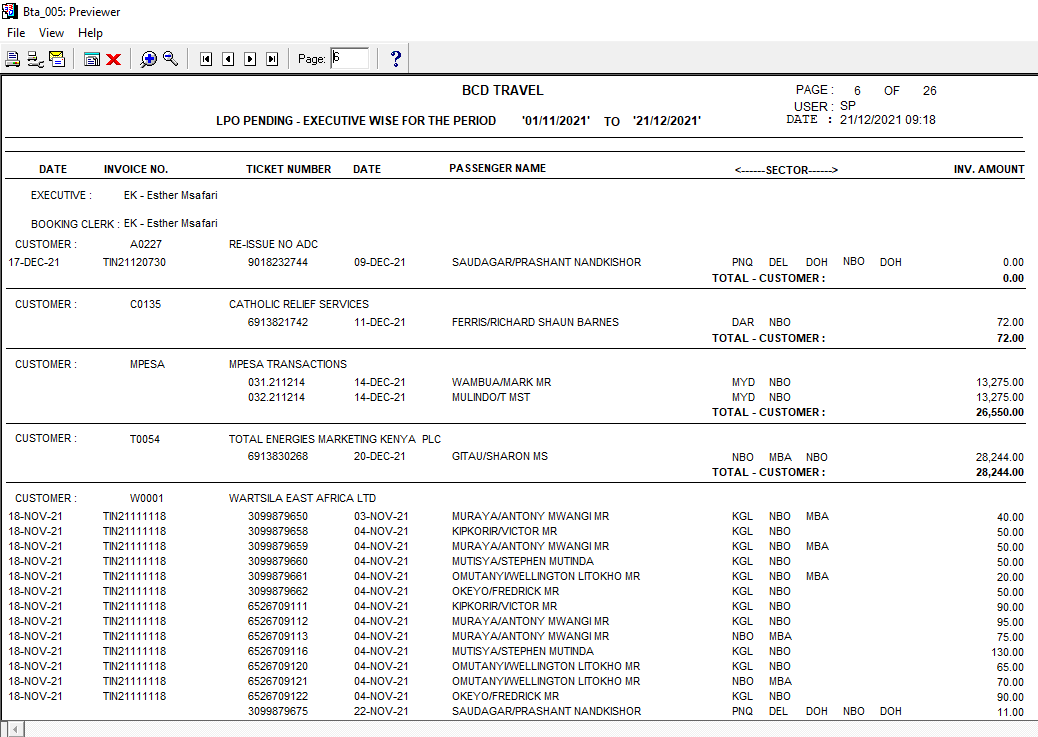Click amount 130.00 for ticket 6526709116

(1008, 652)
